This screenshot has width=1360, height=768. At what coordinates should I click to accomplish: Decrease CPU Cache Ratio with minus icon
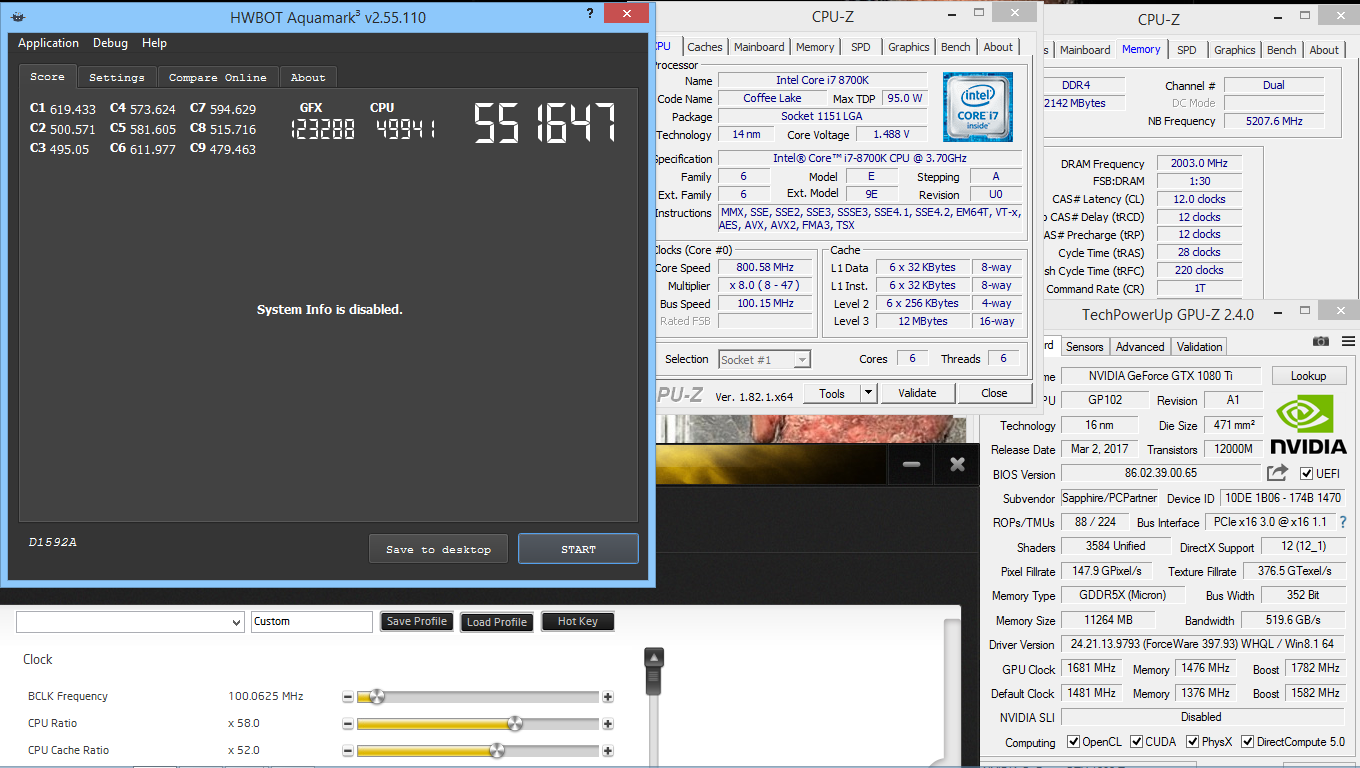click(348, 751)
